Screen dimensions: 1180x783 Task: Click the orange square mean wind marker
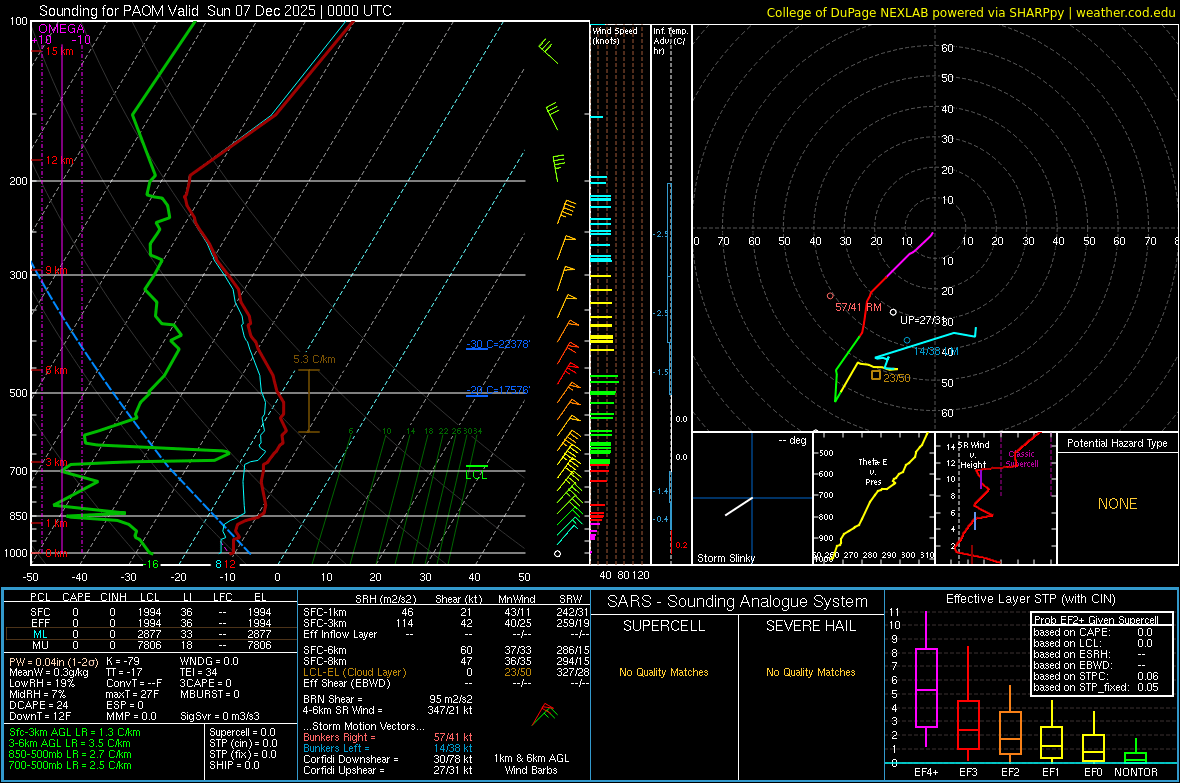[x=876, y=375]
